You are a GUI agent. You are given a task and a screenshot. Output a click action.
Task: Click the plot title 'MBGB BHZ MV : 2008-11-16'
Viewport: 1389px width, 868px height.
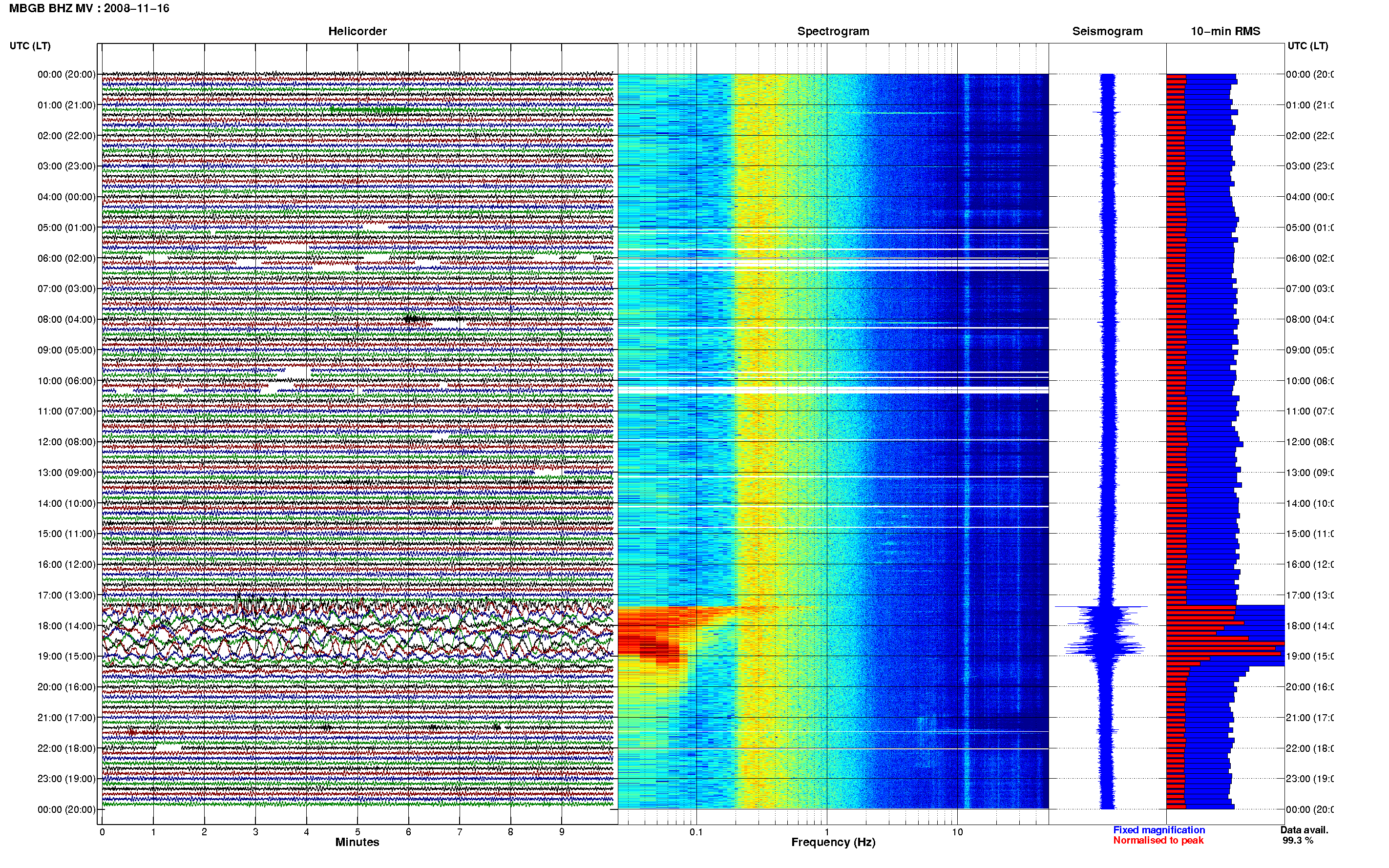(89, 9)
